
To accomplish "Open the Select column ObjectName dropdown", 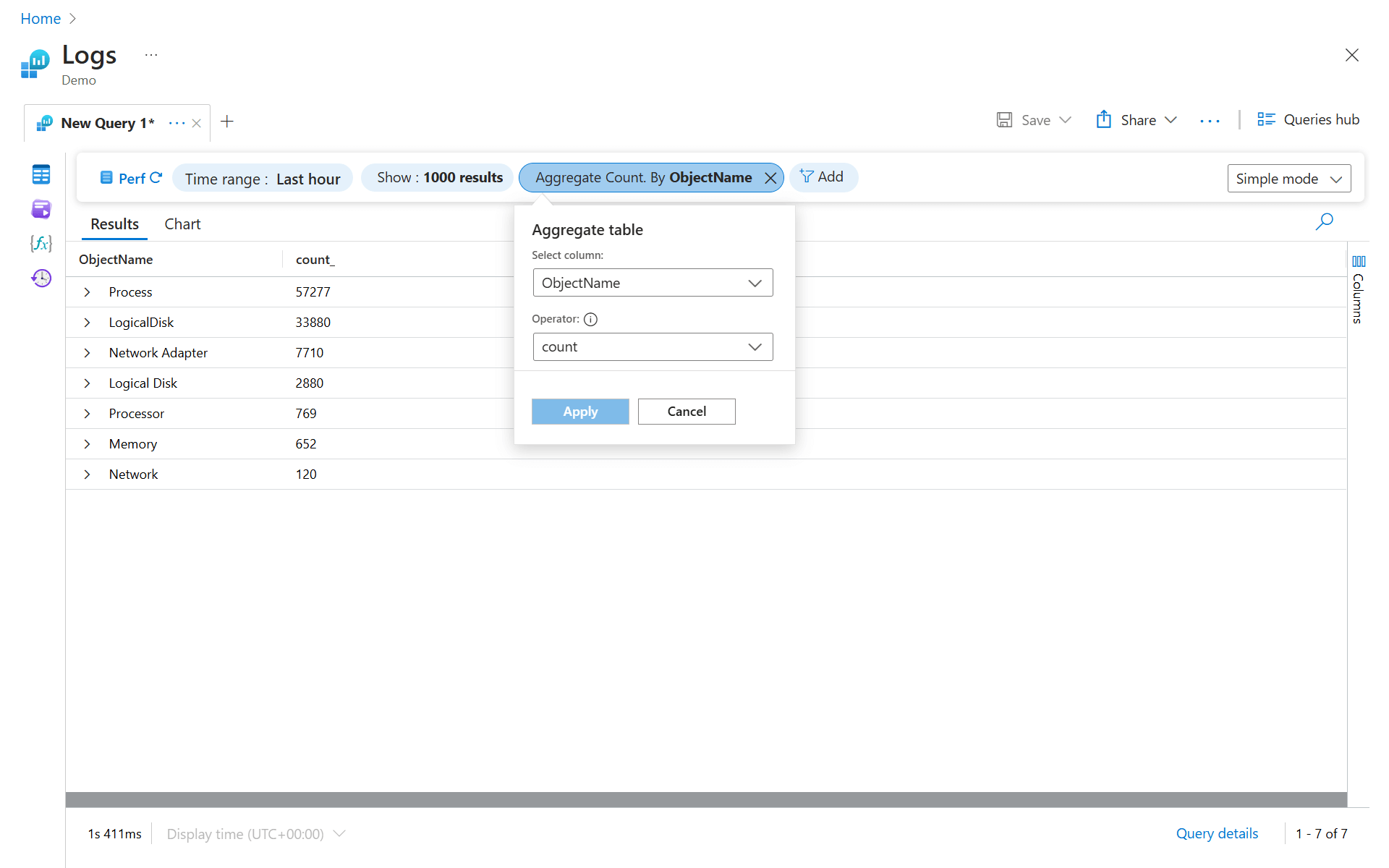I will pos(653,283).
